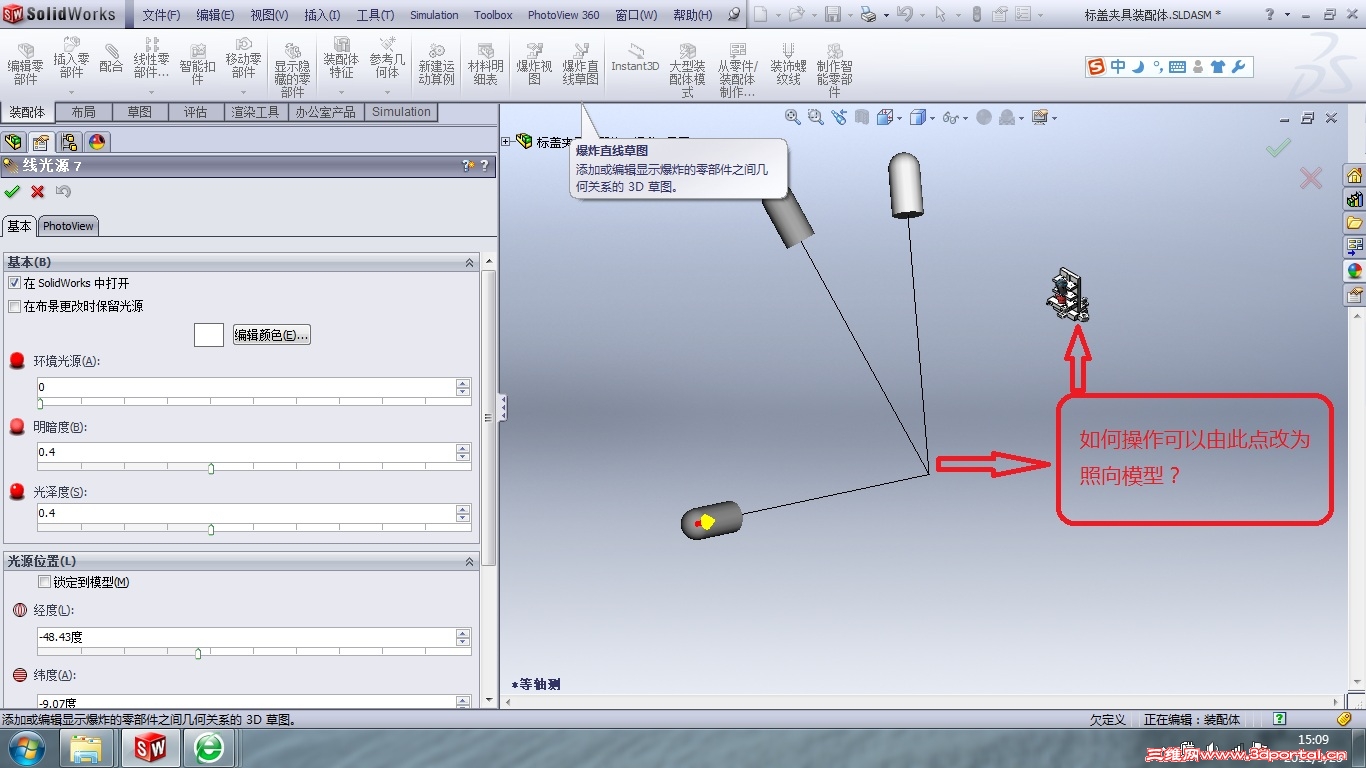Open the 视图(V) menu

tap(269, 15)
